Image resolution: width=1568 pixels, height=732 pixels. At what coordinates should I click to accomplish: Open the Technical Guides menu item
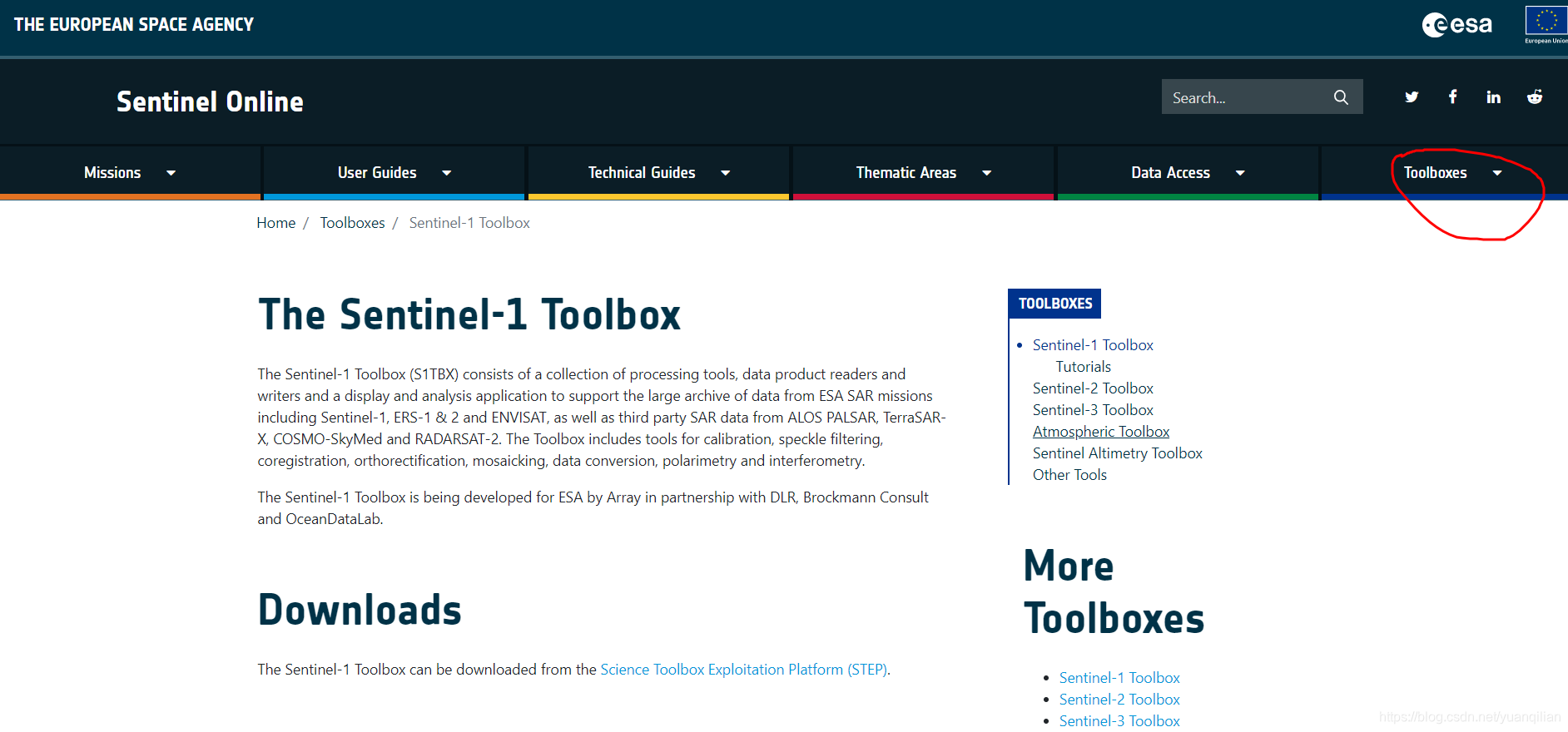pyautogui.click(x=642, y=173)
